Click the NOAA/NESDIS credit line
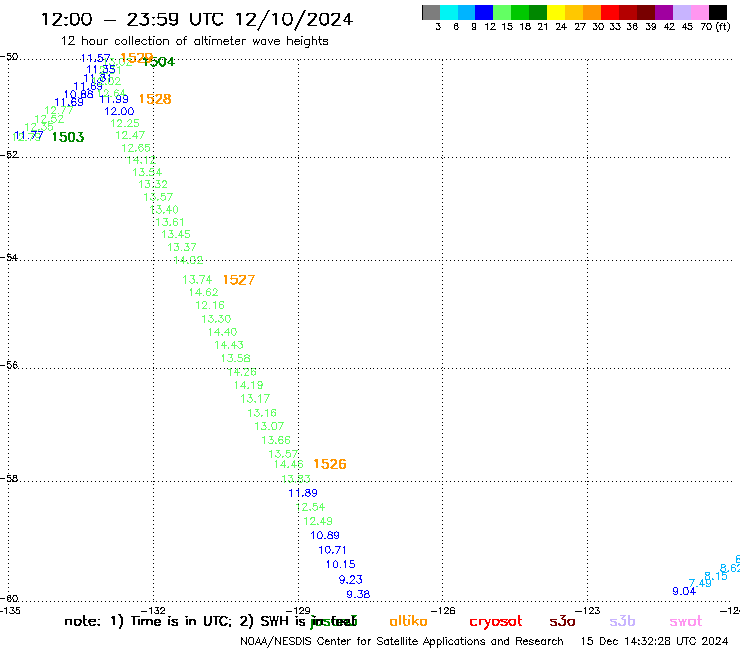 point(402,641)
